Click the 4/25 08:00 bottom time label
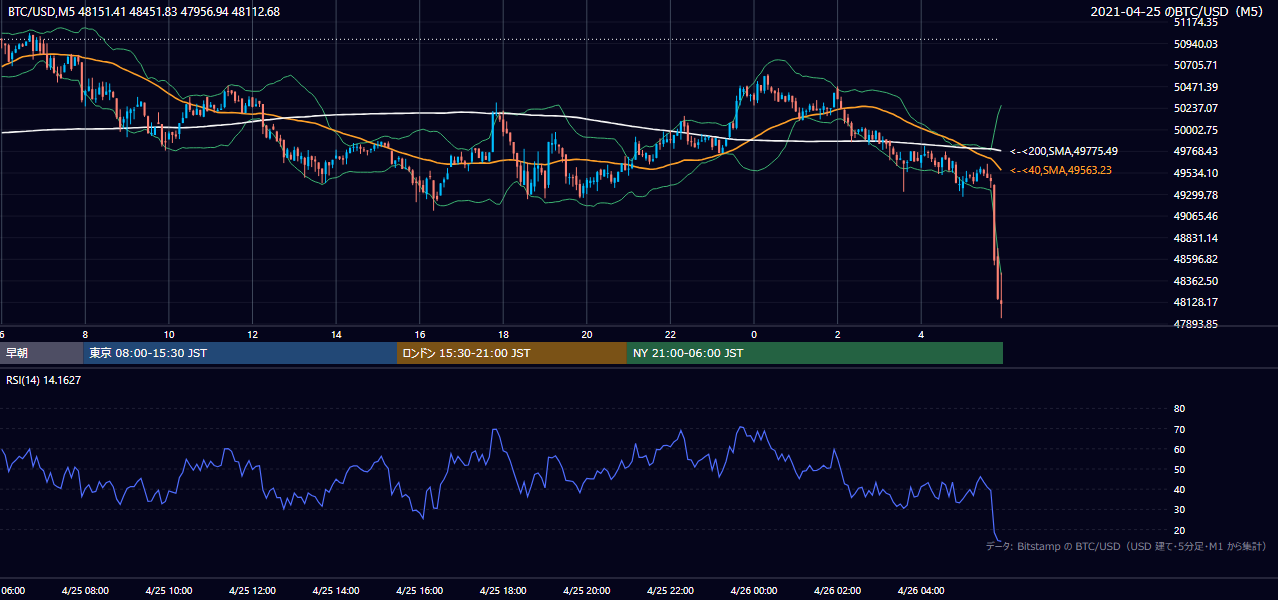Viewport: 1278px width, 600px height. coord(84,591)
